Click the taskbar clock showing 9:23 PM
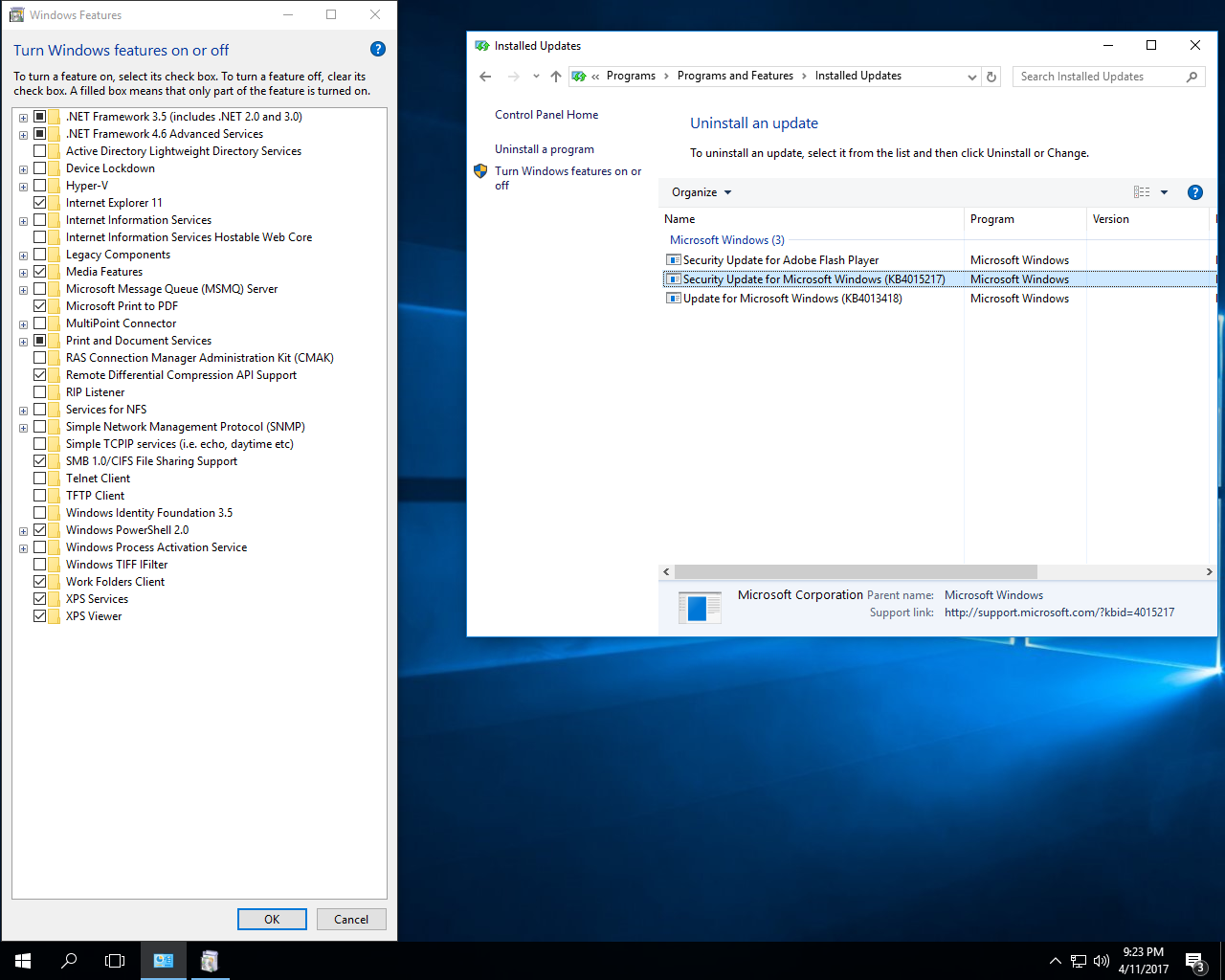1225x980 pixels. pos(1143,961)
